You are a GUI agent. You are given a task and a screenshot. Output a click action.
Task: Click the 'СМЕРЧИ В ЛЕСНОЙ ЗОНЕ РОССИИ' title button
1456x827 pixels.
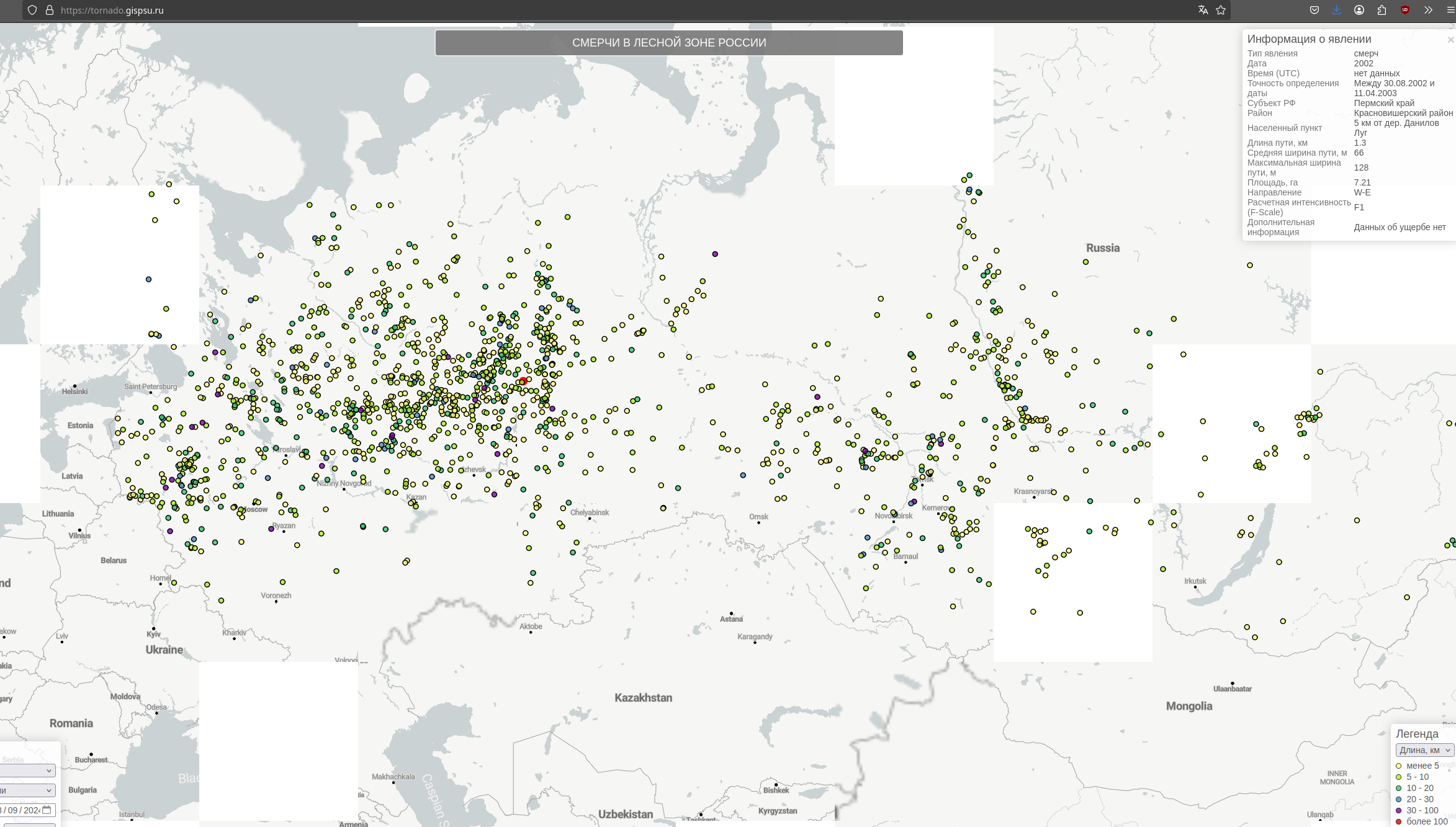[x=669, y=43]
